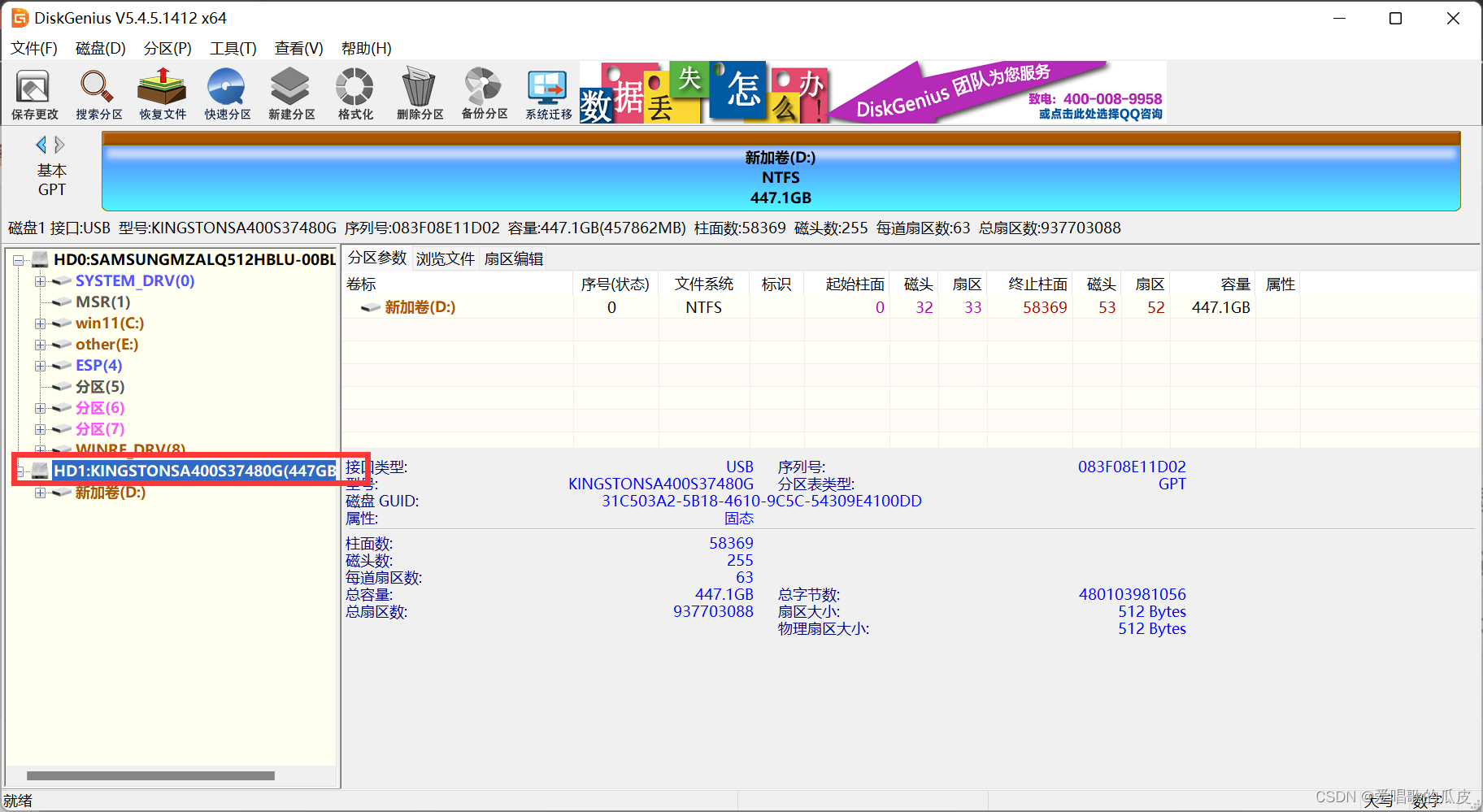Open the 查看(V) menu

click(299, 48)
